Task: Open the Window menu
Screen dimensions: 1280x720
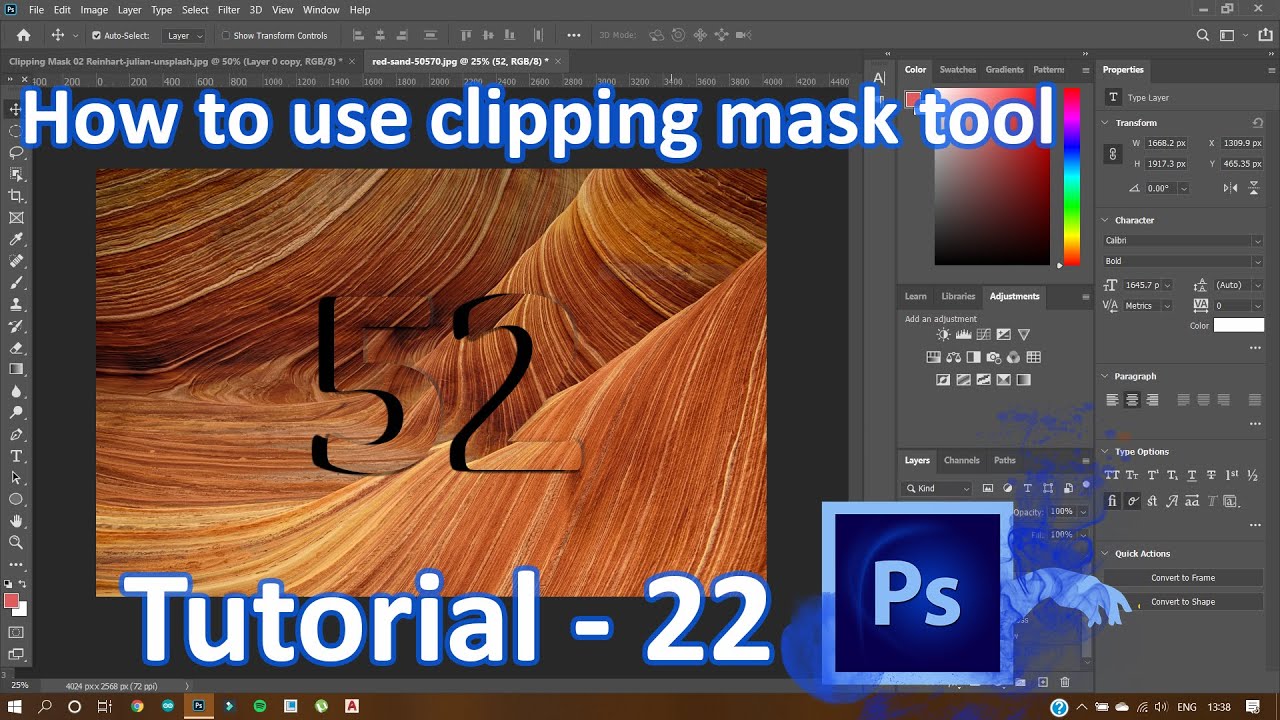Action: (x=321, y=9)
